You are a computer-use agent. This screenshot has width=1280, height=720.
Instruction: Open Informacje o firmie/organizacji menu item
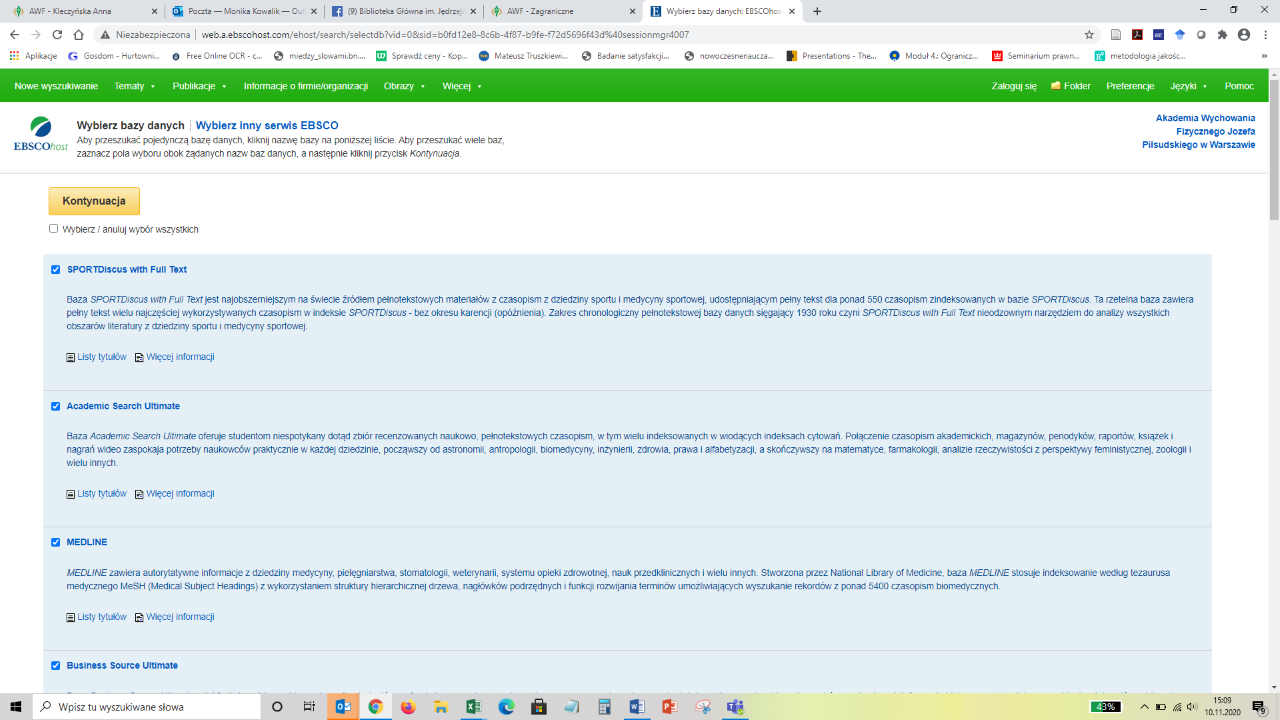point(306,86)
